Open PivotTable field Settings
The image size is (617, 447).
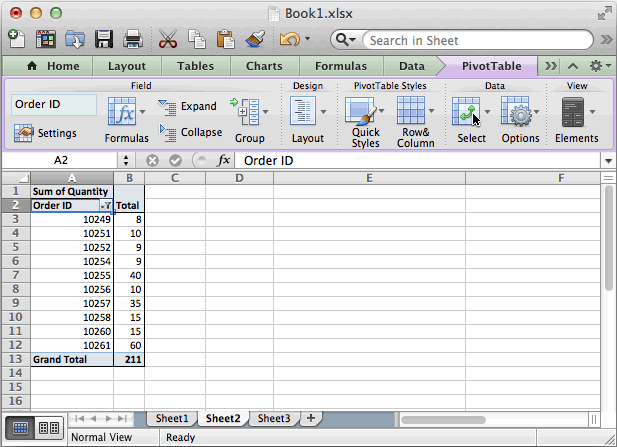click(46, 133)
